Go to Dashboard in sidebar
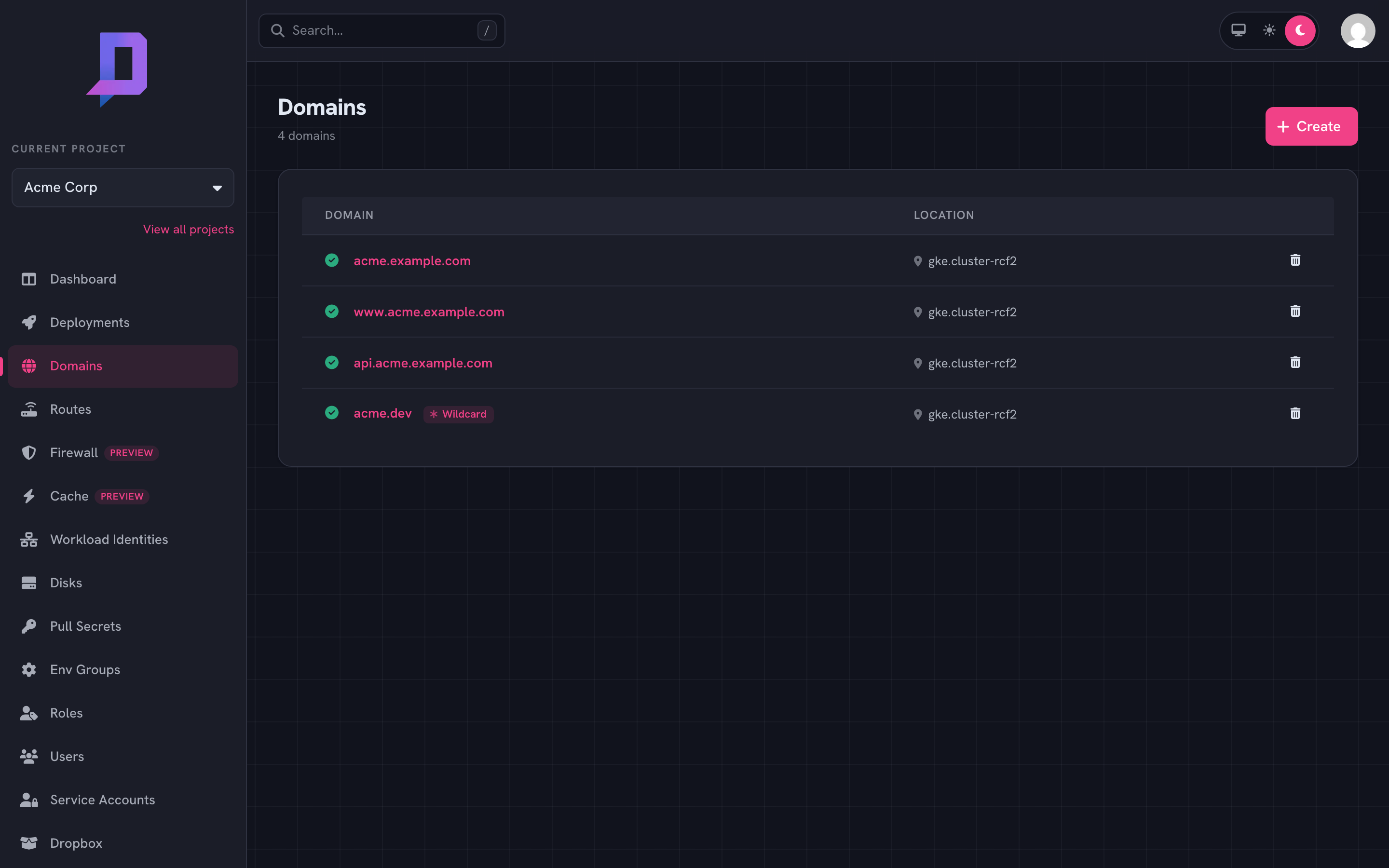1389x868 pixels. (x=123, y=279)
